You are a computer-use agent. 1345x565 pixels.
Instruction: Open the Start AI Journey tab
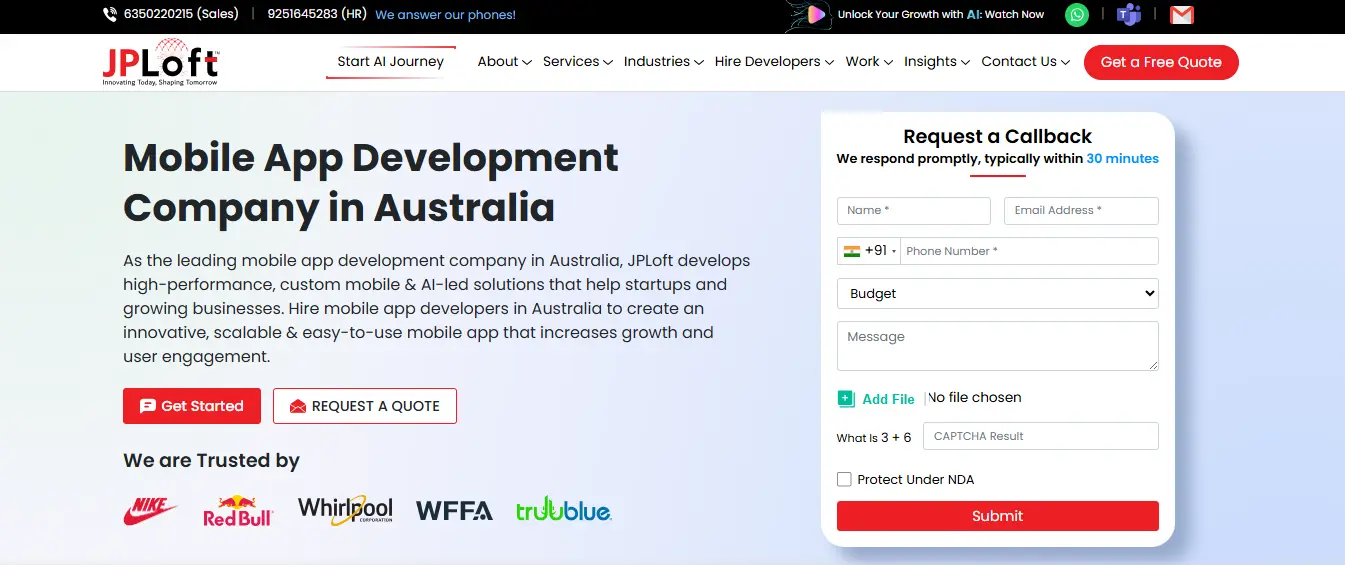tap(391, 62)
